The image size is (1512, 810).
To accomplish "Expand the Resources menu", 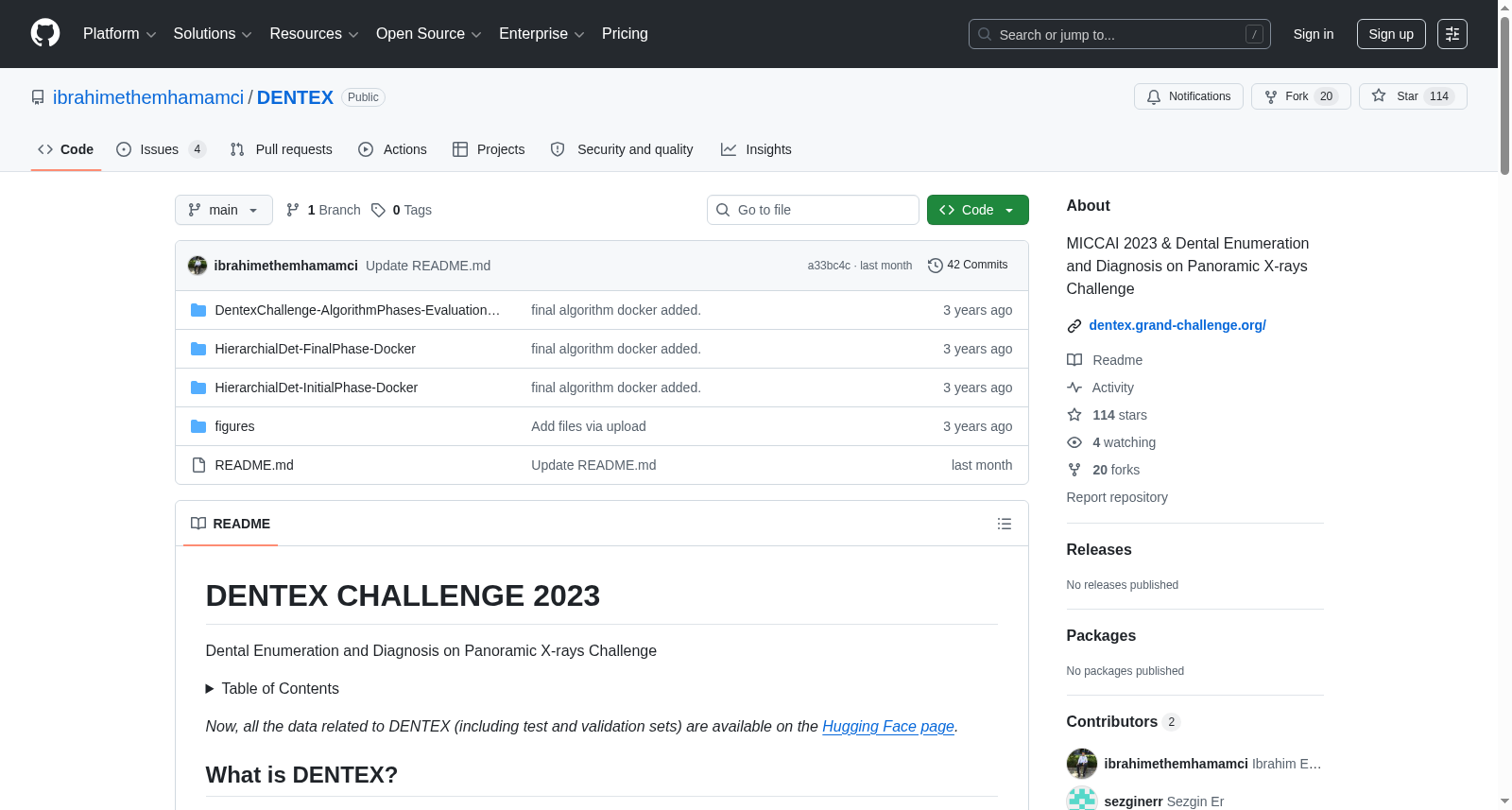I will pyautogui.click(x=314, y=34).
